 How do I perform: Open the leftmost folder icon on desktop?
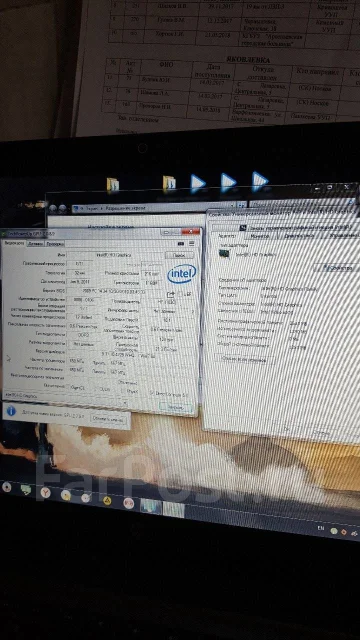point(113,185)
